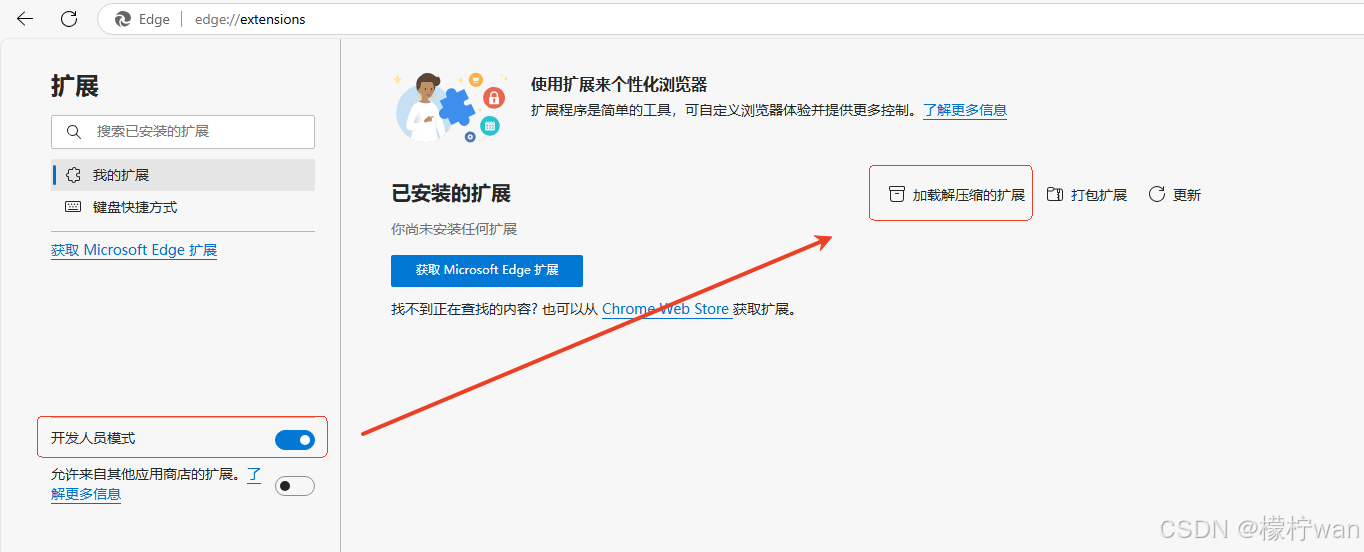Click the keyboard icon beside 键盘快捷方式

tap(73, 207)
